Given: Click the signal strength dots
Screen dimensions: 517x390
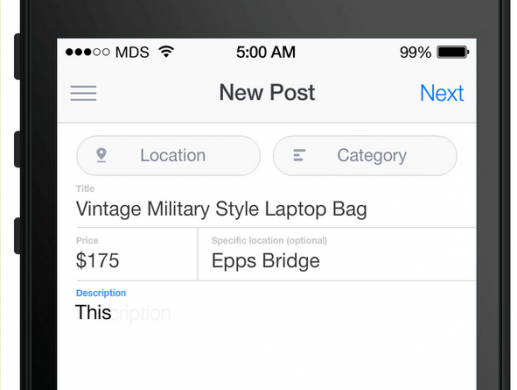Looking at the screenshot, I should point(88,52).
